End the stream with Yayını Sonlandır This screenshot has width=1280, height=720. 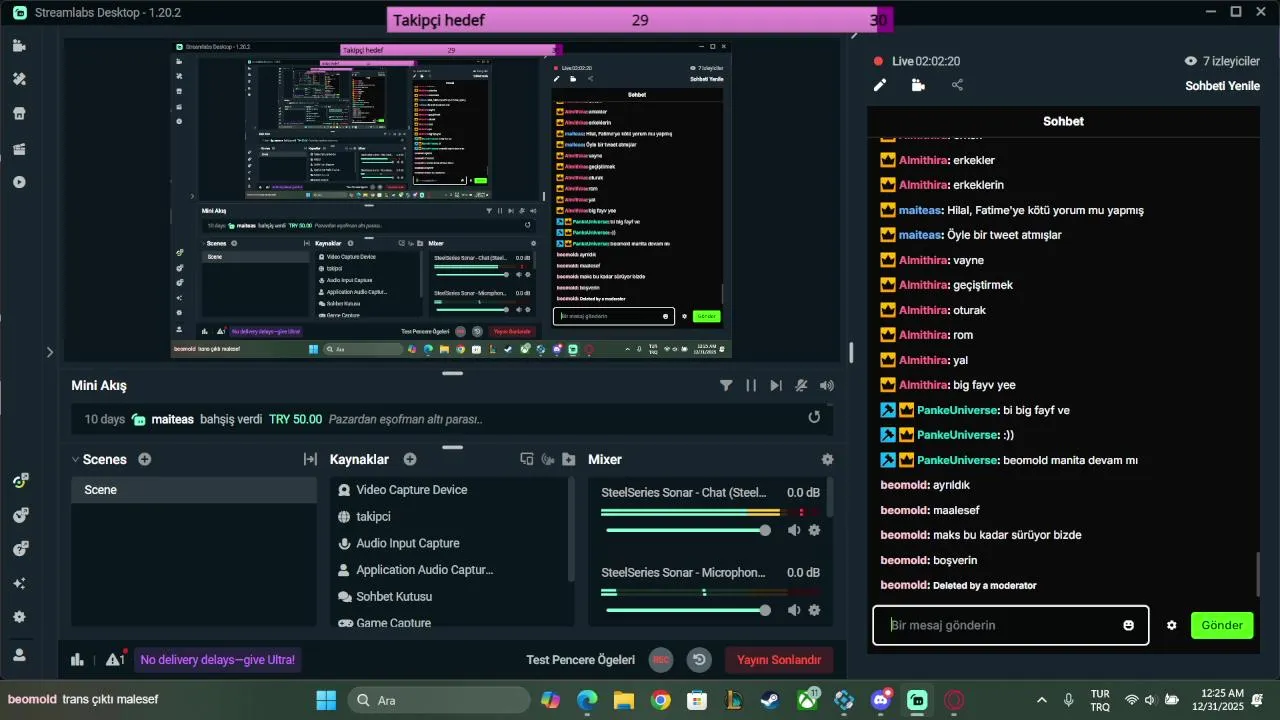tap(779, 659)
